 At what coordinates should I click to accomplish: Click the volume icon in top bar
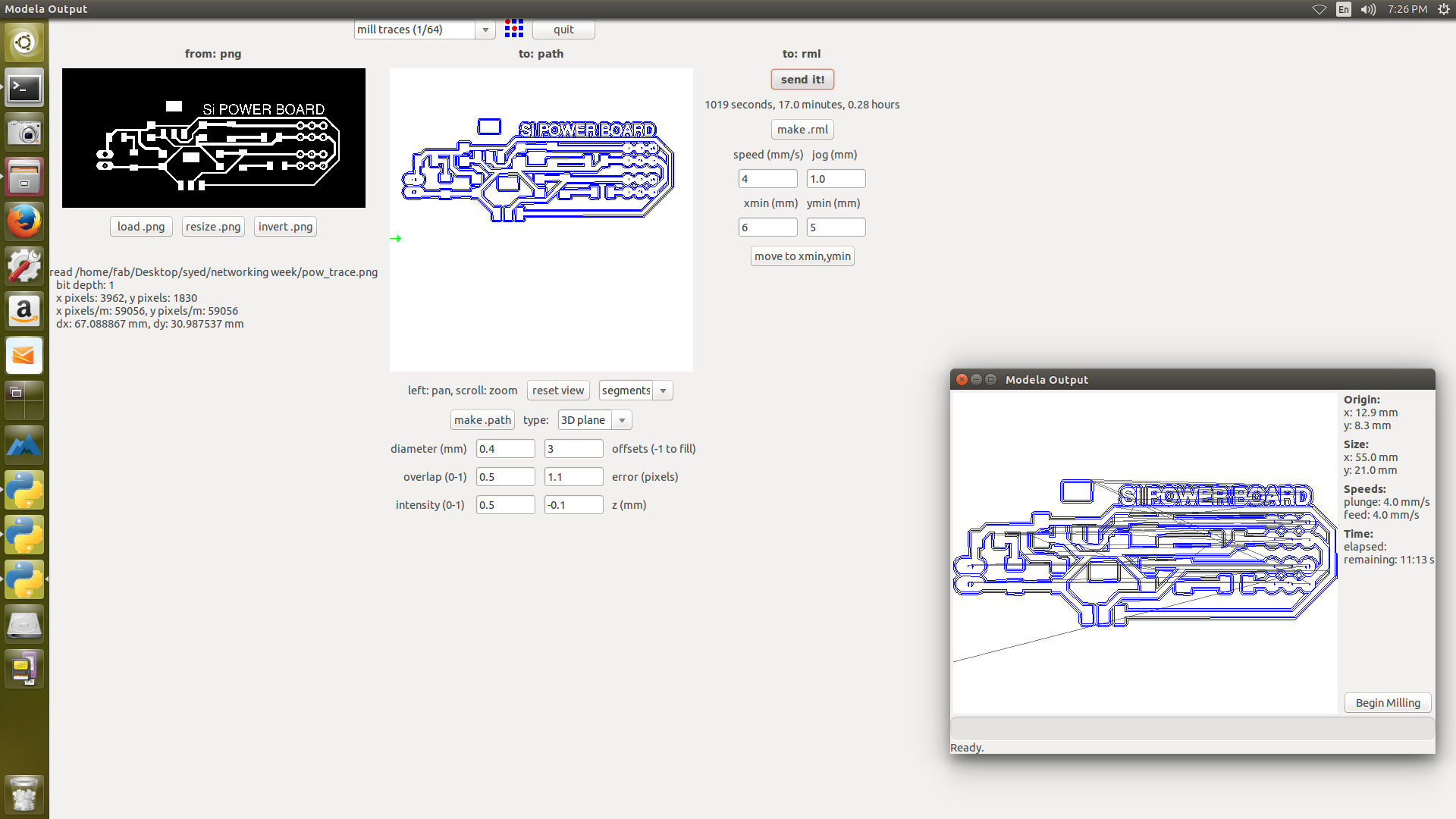coord(1368,9)
